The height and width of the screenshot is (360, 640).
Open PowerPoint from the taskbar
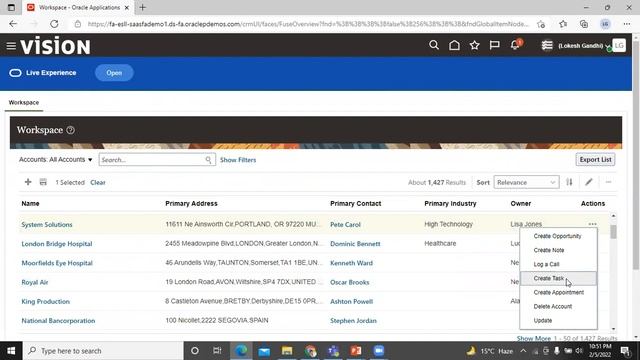coord(356,351)
